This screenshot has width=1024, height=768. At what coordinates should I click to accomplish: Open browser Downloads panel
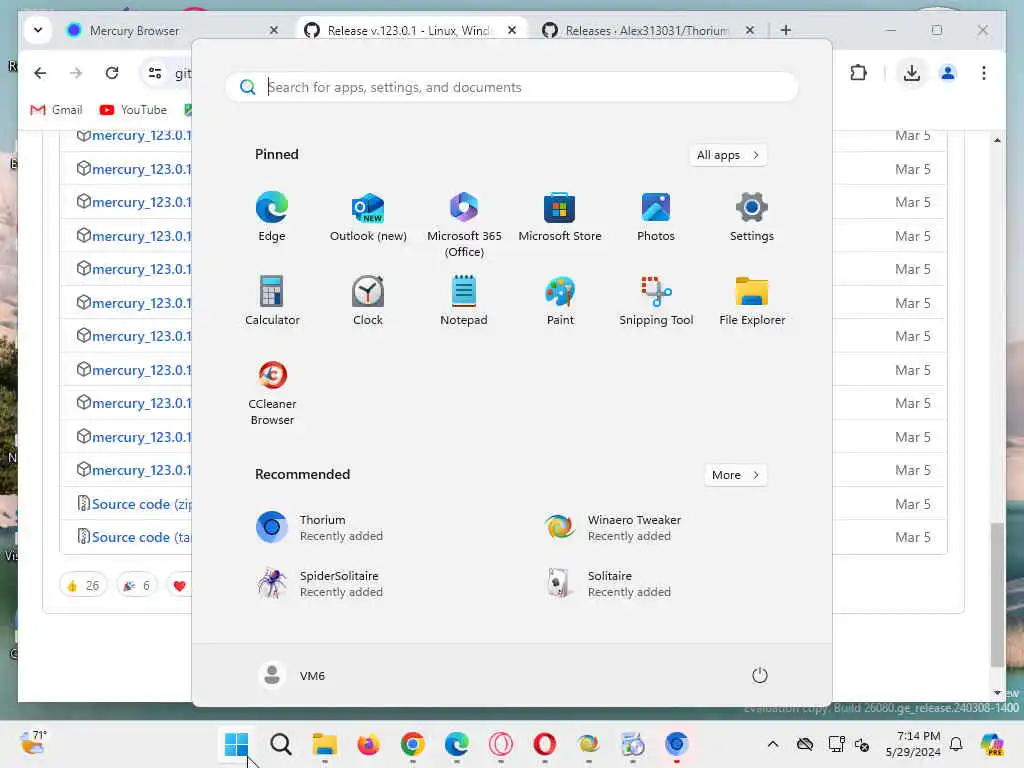(912, 73)
